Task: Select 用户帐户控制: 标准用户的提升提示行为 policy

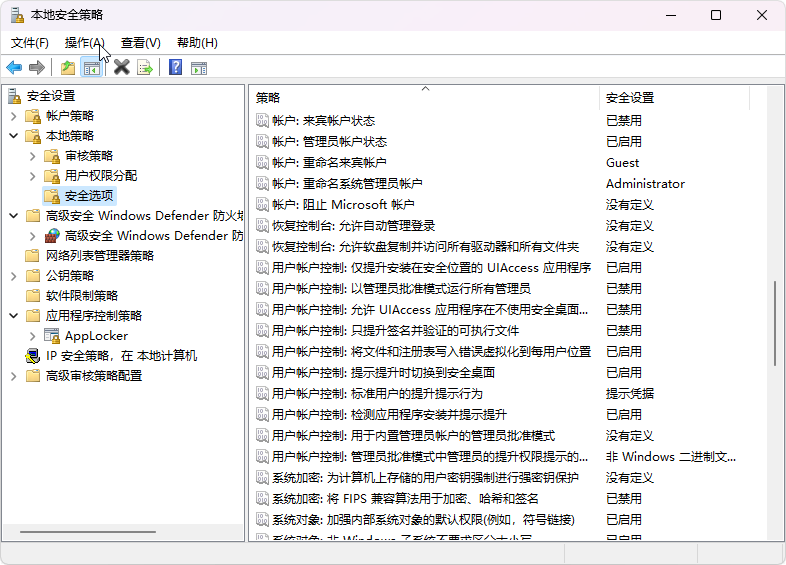Action: click(x=390, y=393)
